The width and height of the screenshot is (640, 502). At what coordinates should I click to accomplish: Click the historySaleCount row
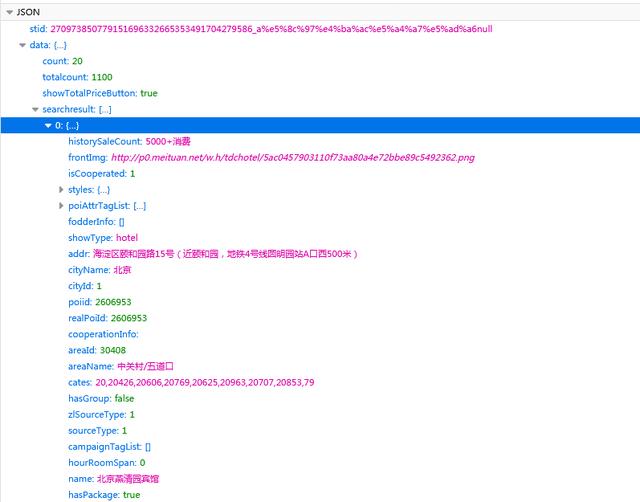(320, 141)
